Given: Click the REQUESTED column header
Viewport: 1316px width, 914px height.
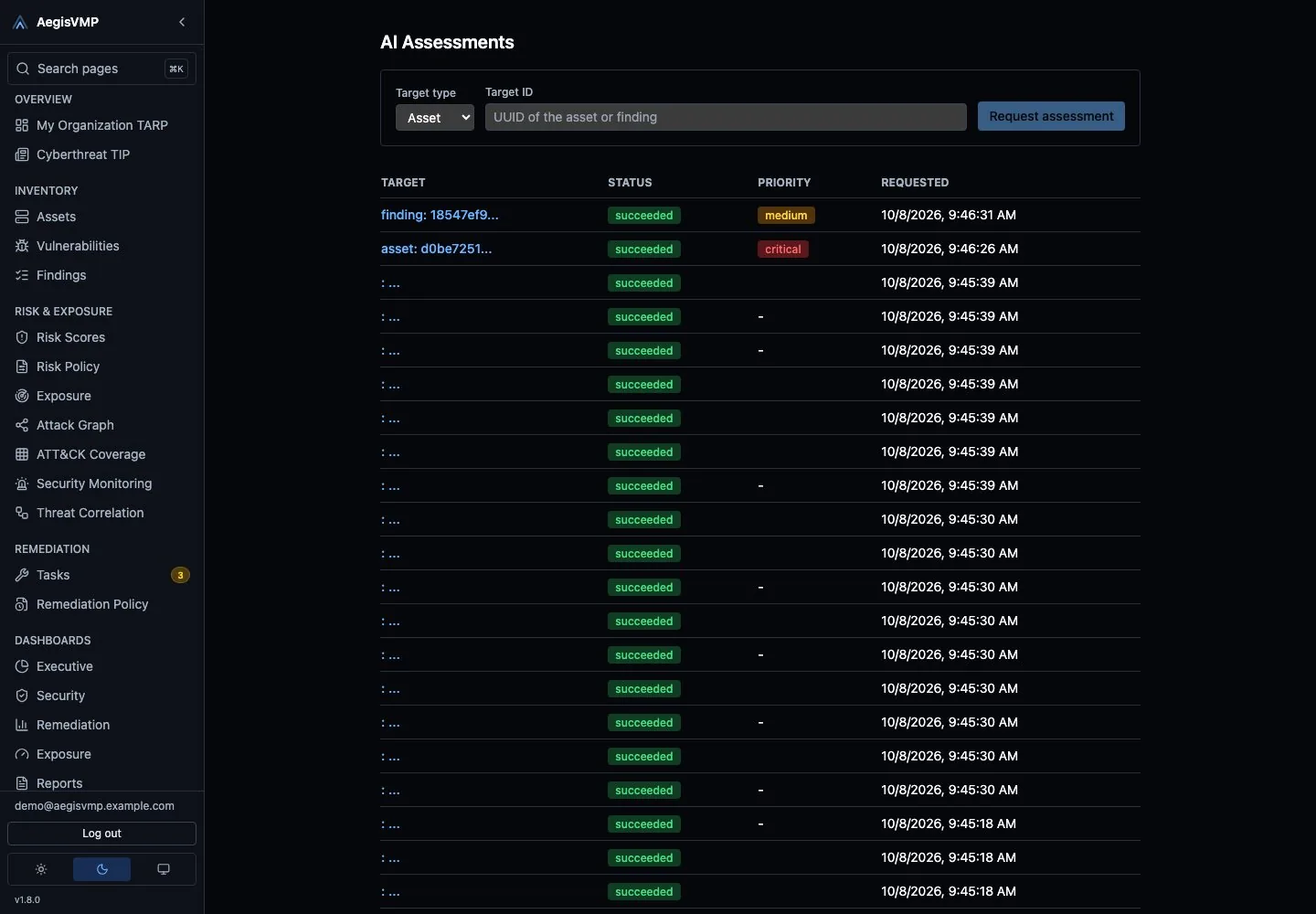Looking at the screenshot, I should (x=915, y=183).
